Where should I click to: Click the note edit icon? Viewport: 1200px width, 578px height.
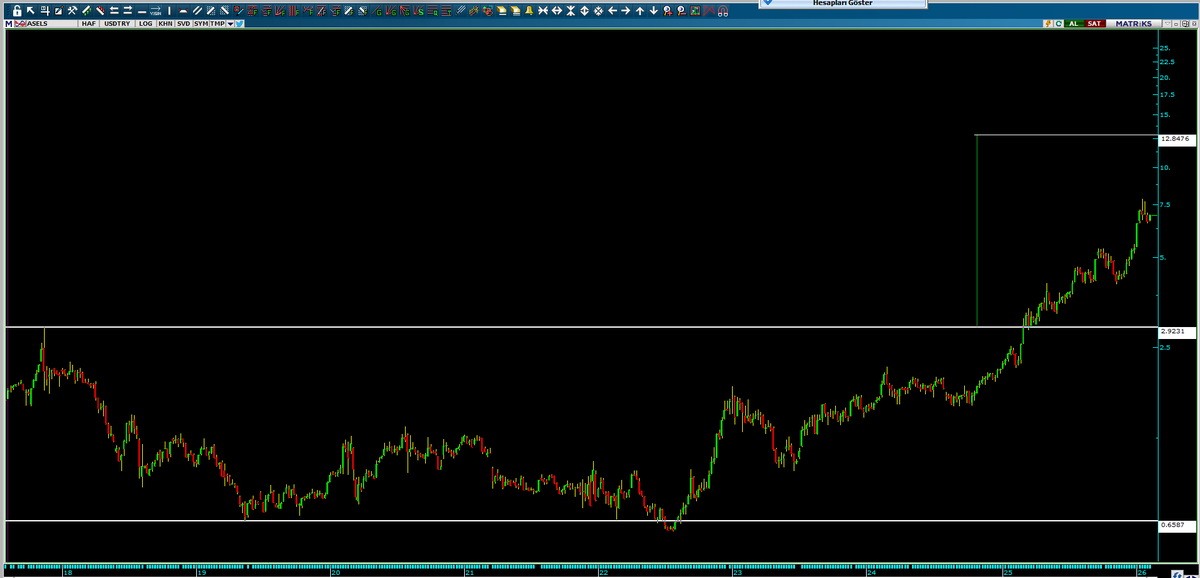58,11
